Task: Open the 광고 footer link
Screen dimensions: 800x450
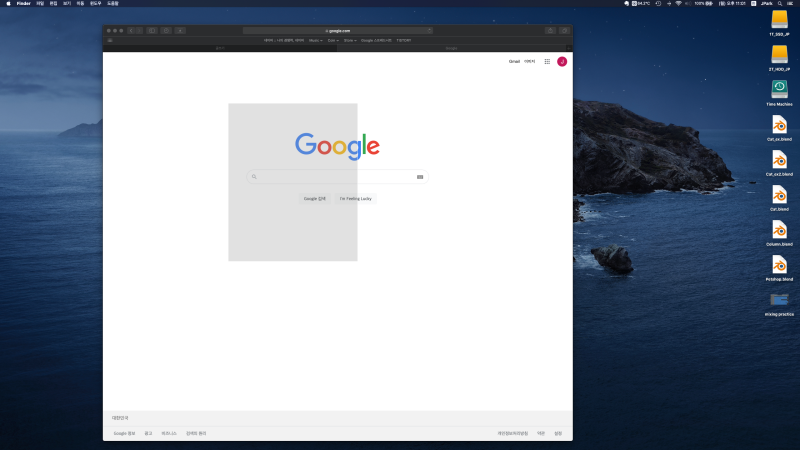Action: click(148, 434)
